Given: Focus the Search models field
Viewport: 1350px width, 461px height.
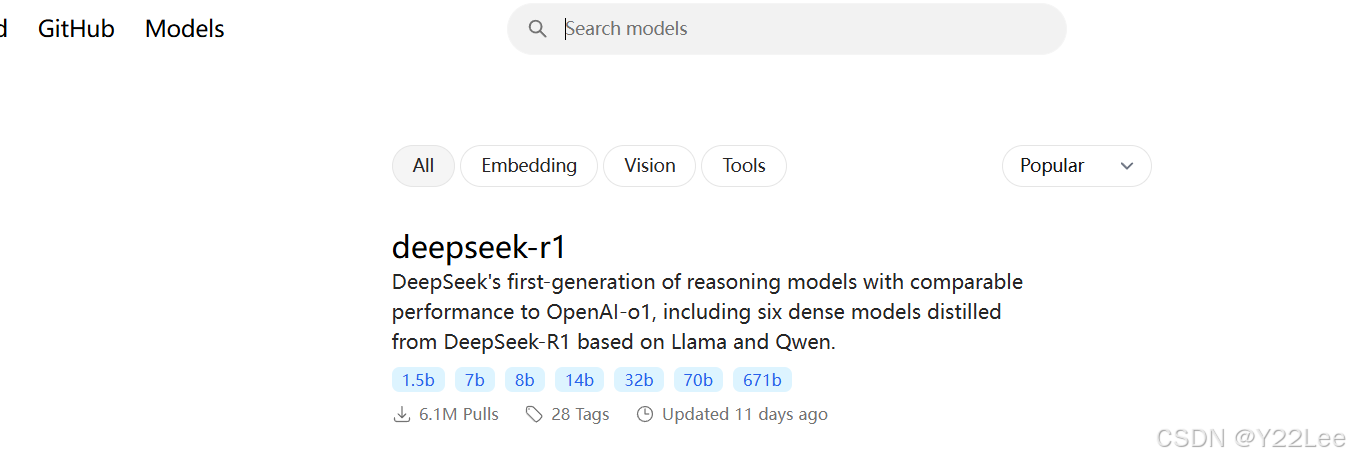Looking at the screenshot, I should (x=787, y=29).
